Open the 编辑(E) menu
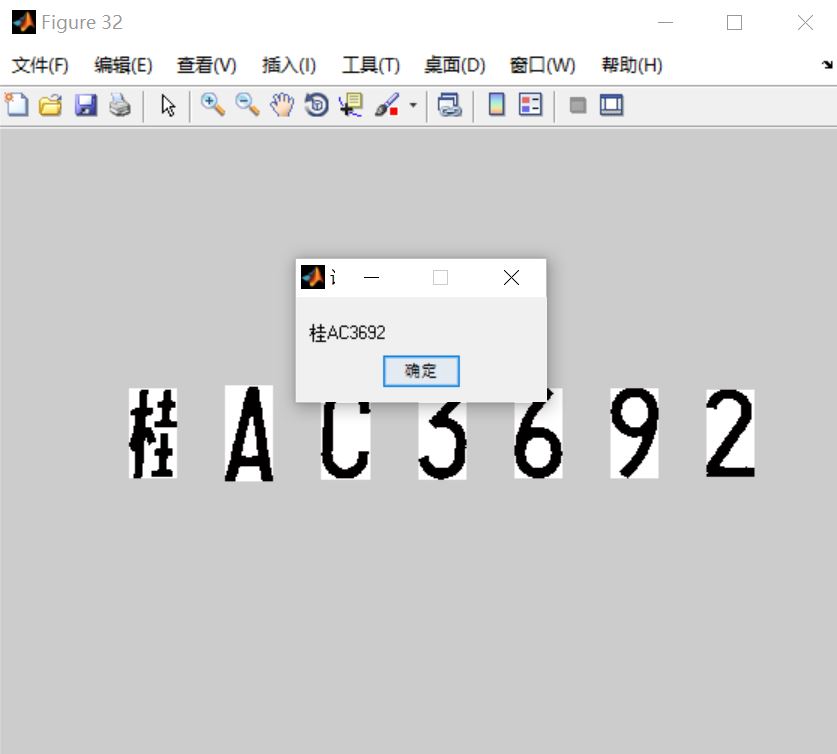This screenshot has width=837, height=754. pyautogui.click(x=123, y=65)
